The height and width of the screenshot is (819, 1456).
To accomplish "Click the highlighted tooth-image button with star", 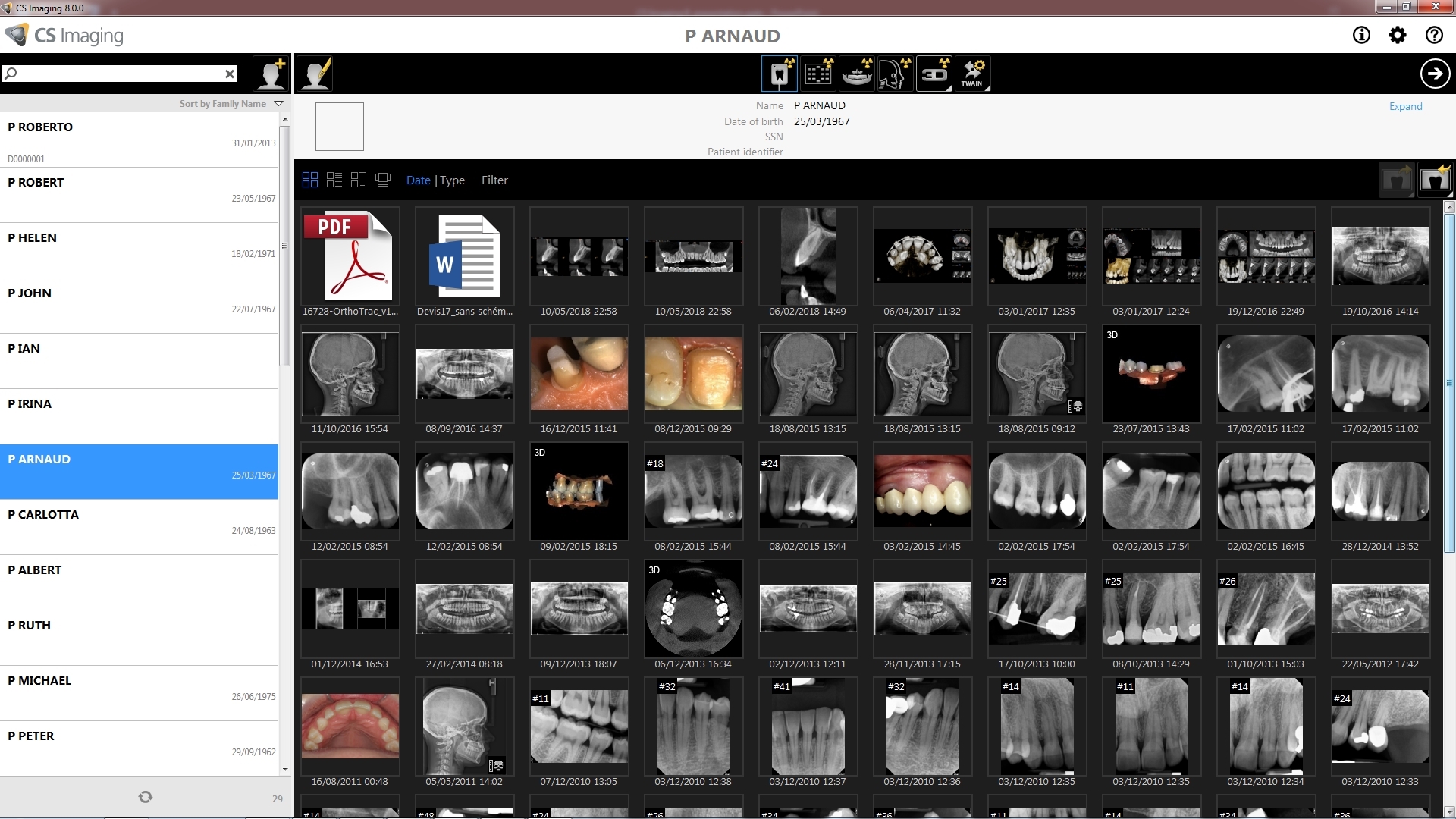I will 1435,180.
